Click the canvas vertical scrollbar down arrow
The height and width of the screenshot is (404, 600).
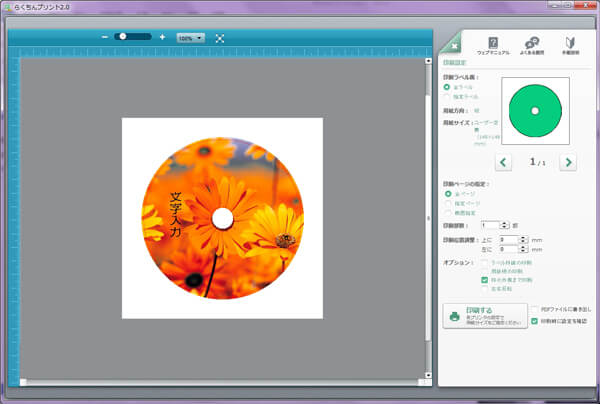pos(428,375)
